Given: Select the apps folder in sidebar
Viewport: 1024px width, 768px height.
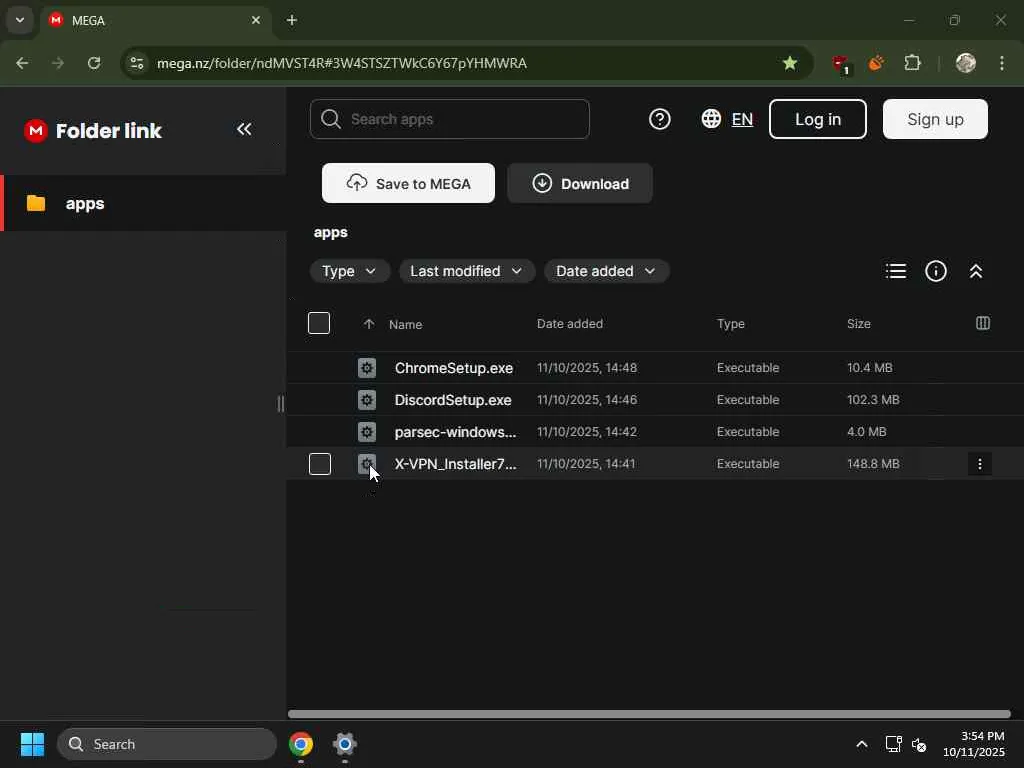Looking at the screenshot, I should [x=143, y=203].
